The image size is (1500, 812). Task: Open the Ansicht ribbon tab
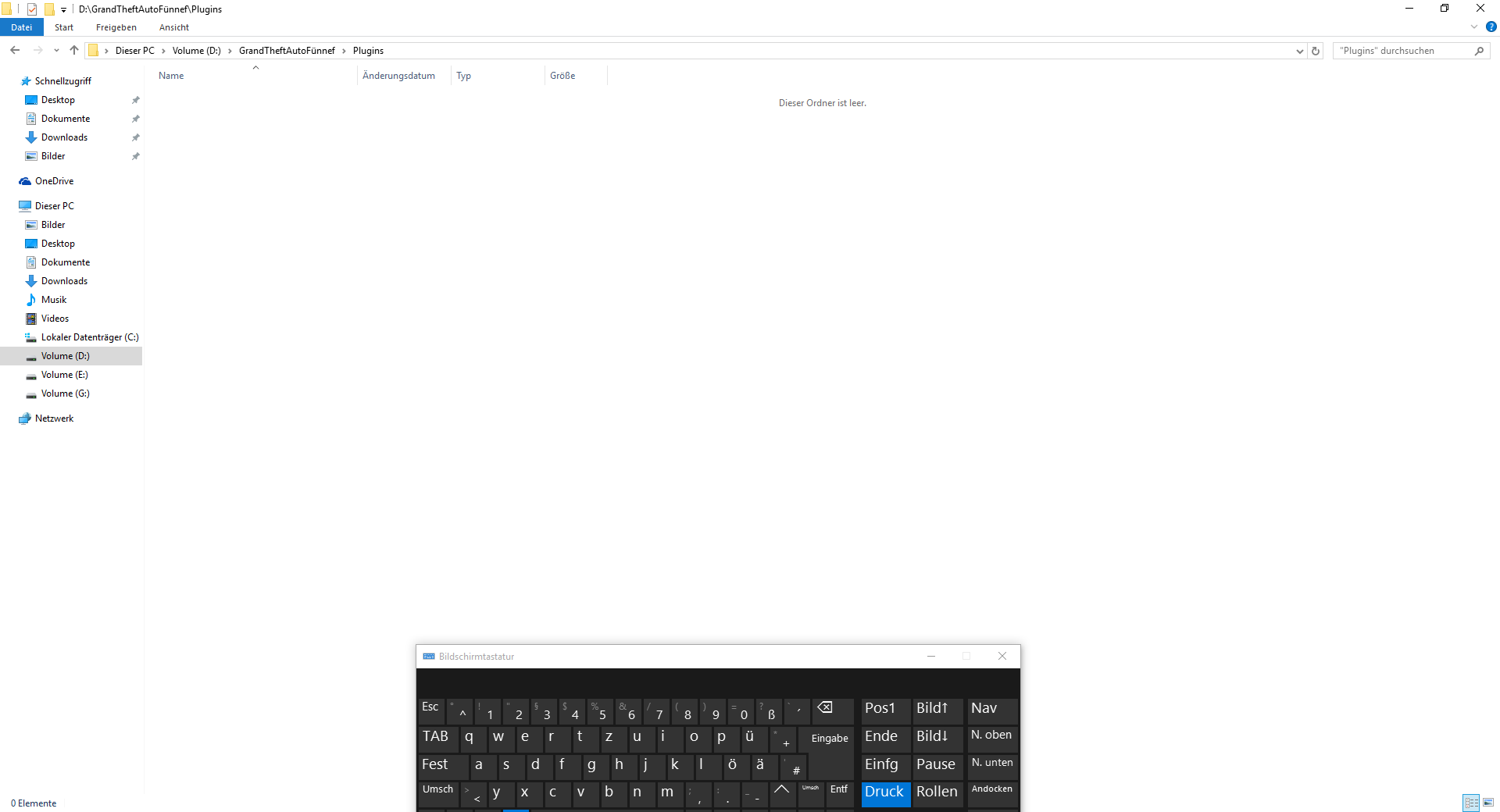click(x=174, y=27)
